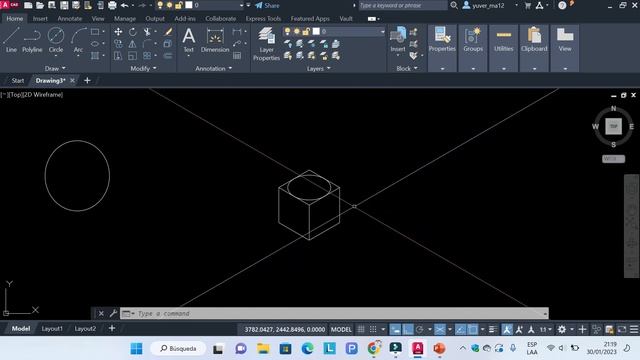Click the keyword search box
This screenshot has width=640, height=360.
(x=403, y=5)
